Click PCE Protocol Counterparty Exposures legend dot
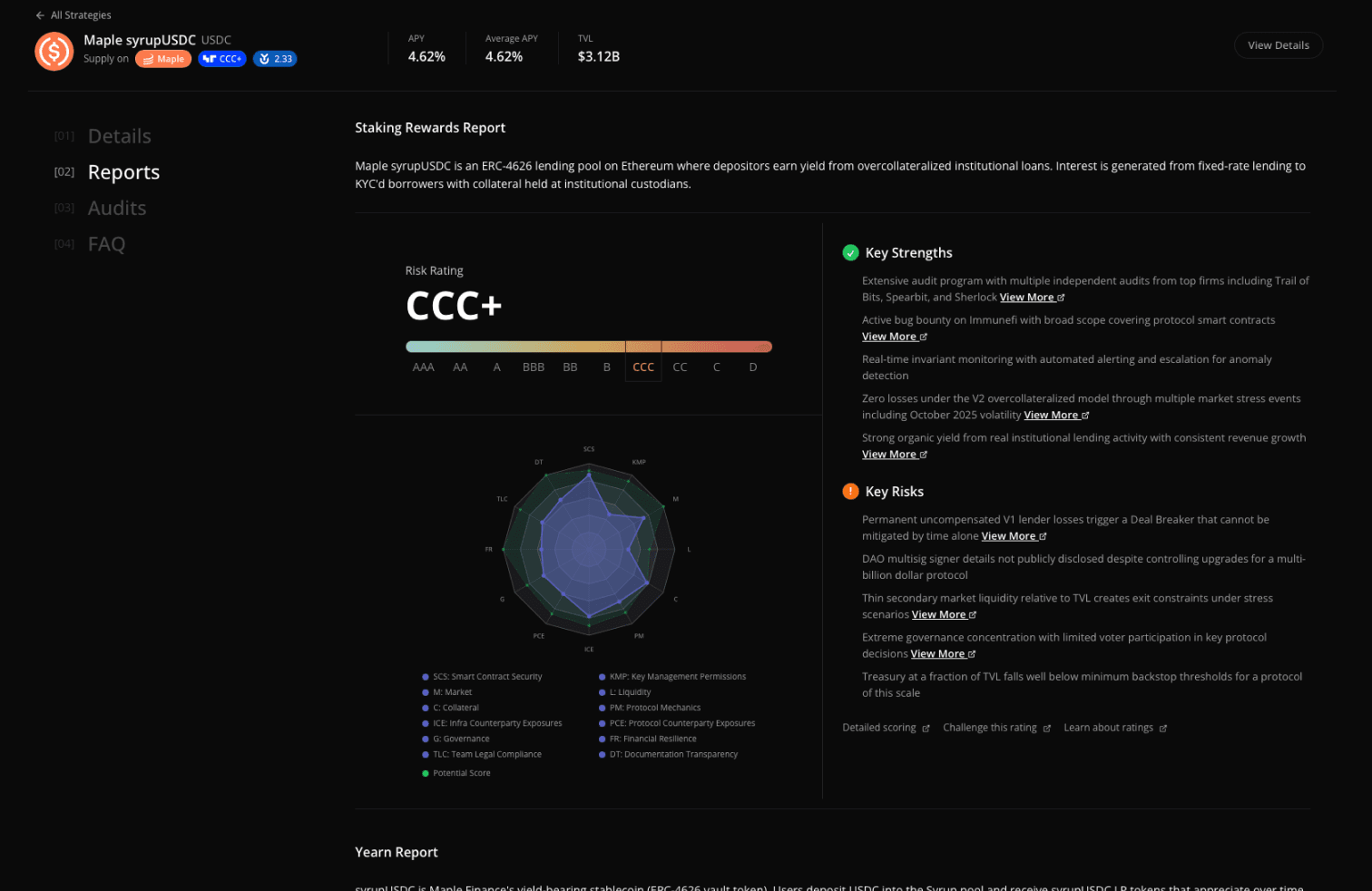 603,723
